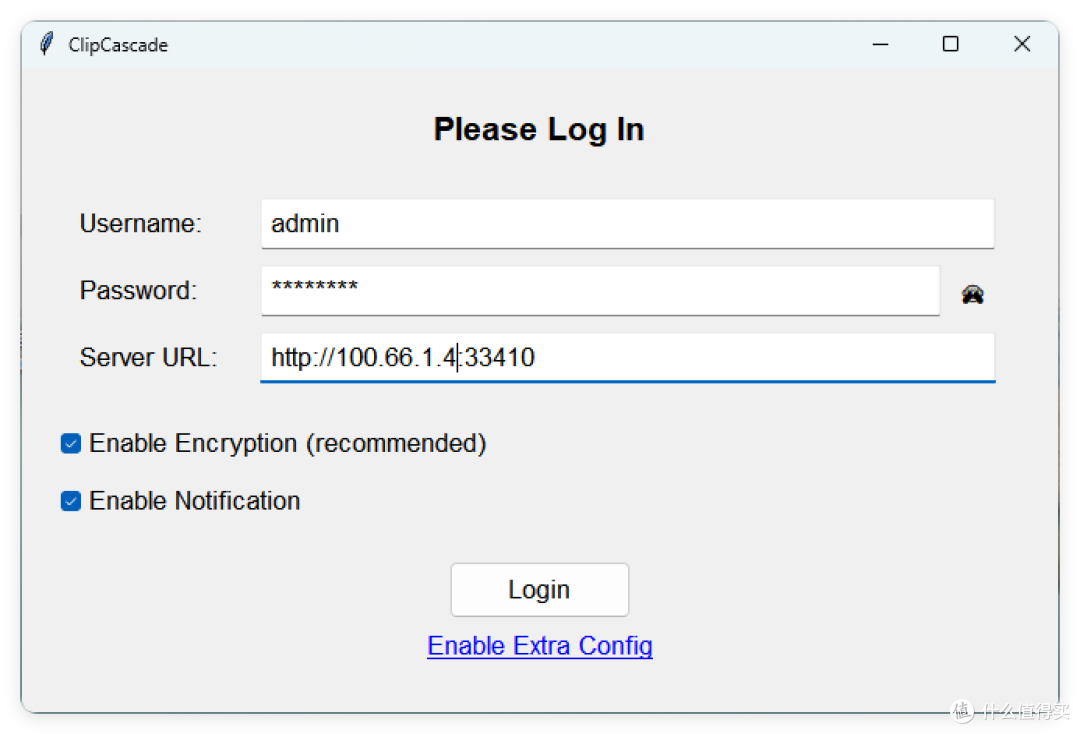Click the 'Server URL:' label
The height and width of the screenshot is (734, 1080).
click(148, 357)
